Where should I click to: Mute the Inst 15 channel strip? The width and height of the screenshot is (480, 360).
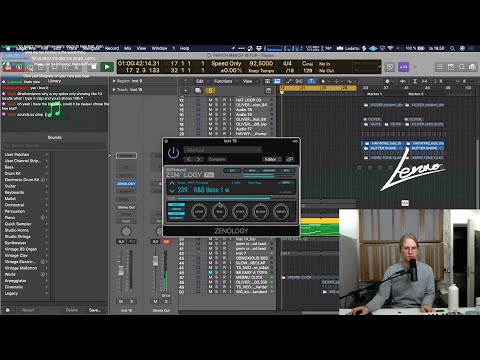[x=121, y=301]
